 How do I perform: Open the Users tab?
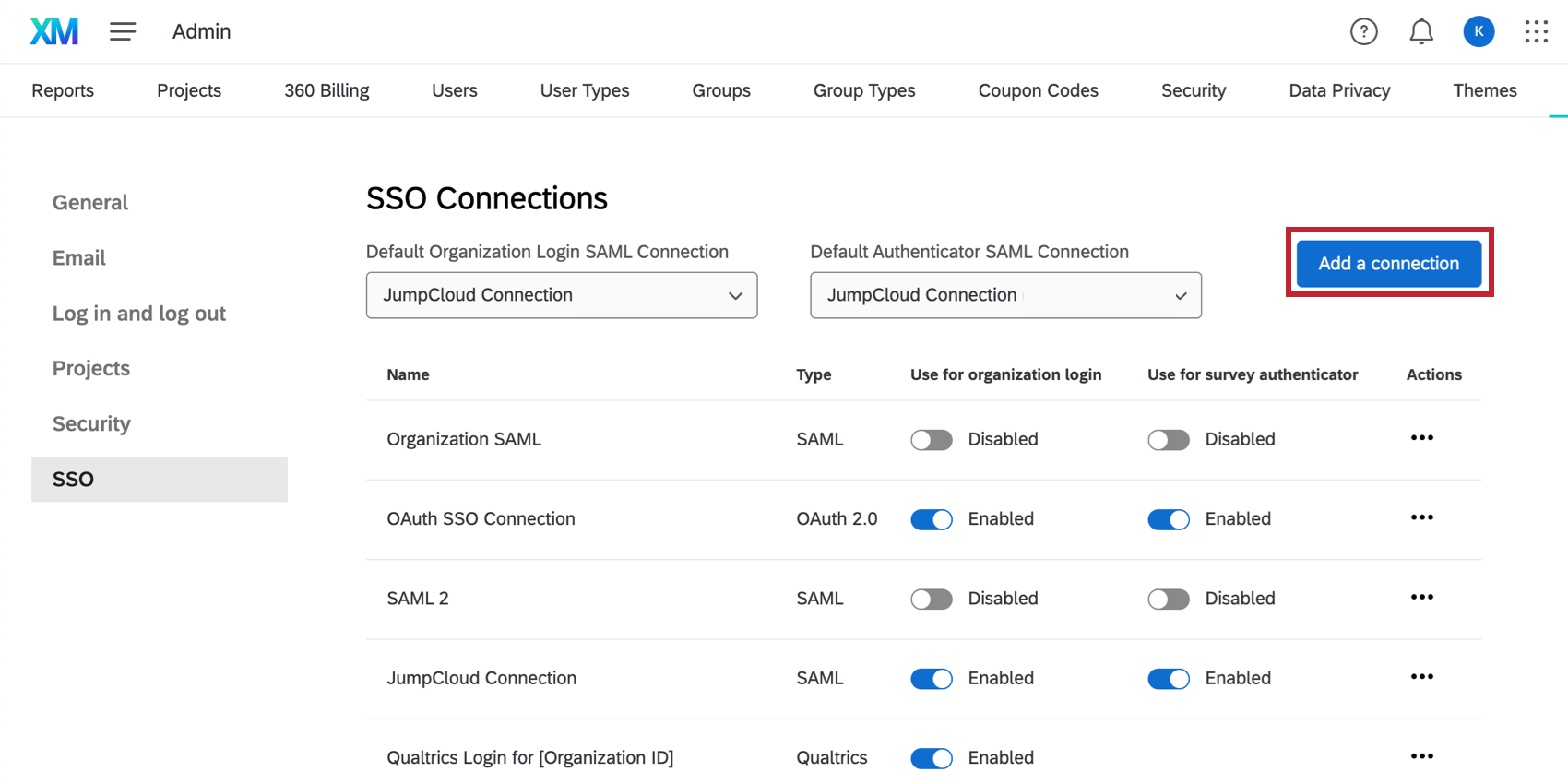click(455, 90)
